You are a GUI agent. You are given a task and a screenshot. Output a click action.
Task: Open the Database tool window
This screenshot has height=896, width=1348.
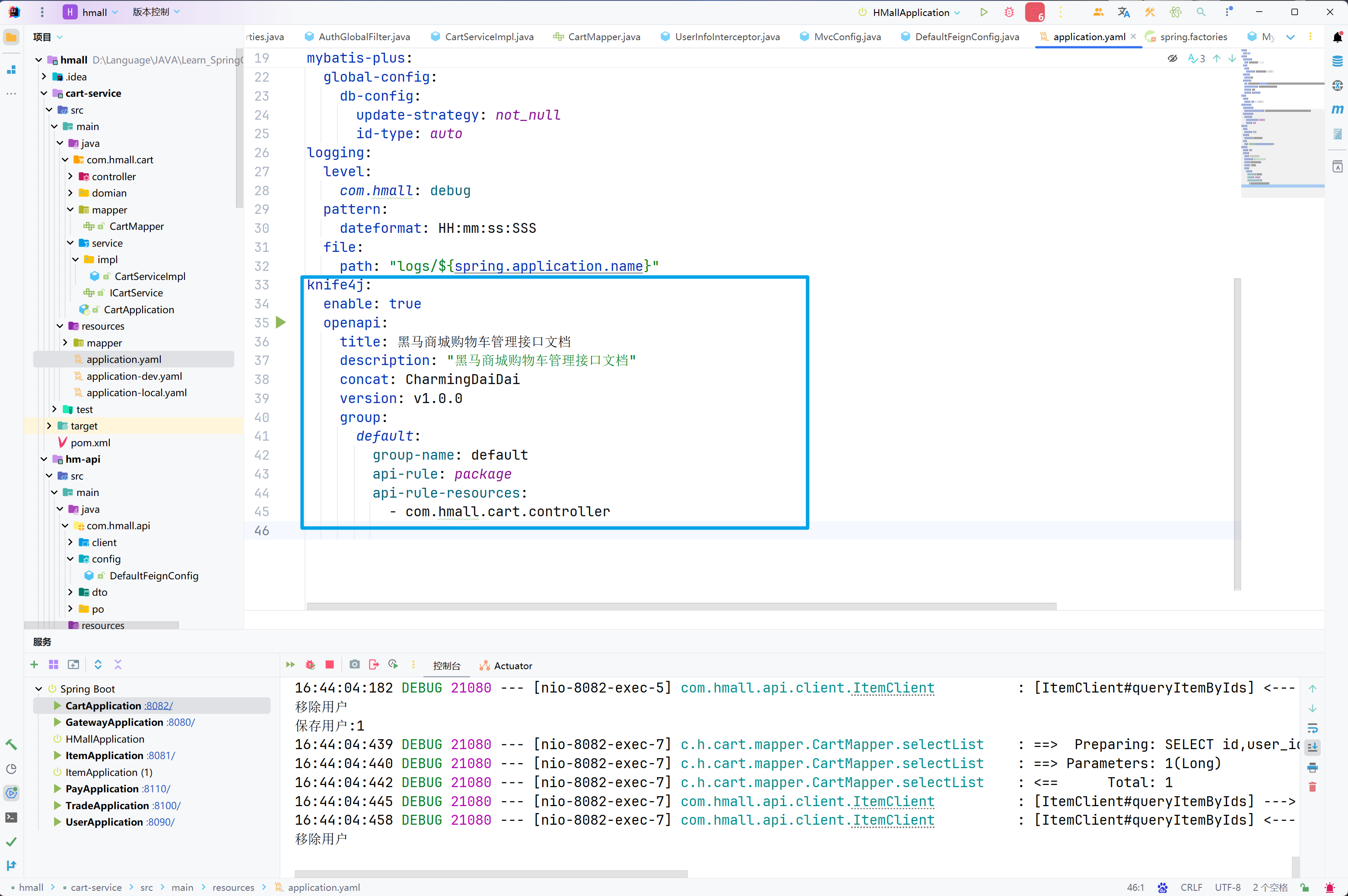point(1337,61)
